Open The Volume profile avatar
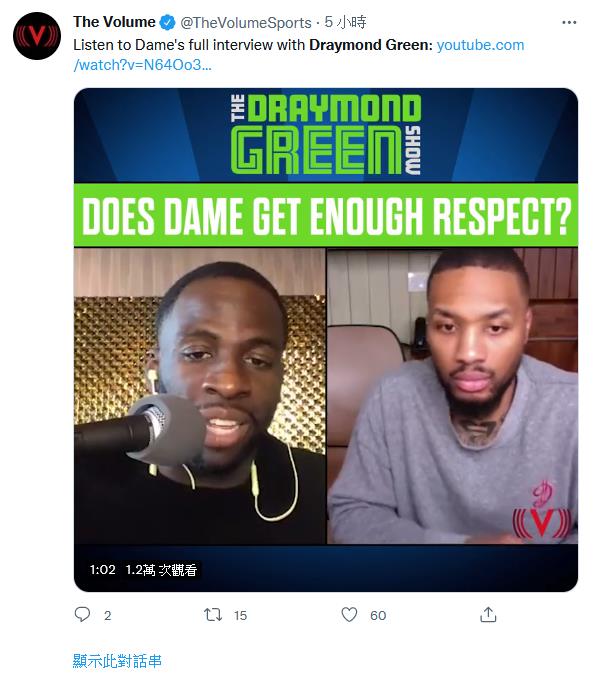Image resolution: width=594 pixels, height=683 pixels. click(37, 36)
